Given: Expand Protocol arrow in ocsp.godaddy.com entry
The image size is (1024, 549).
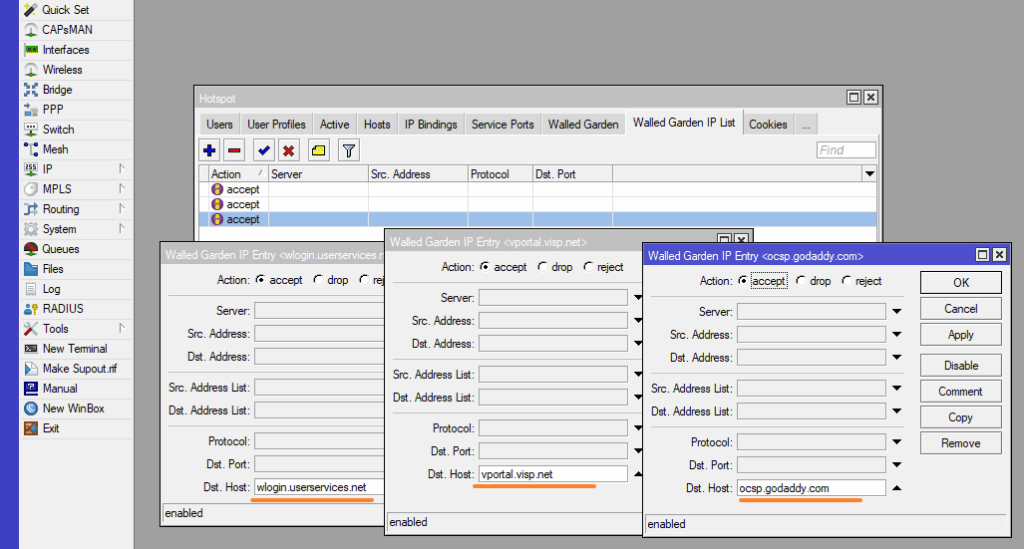Looking at the screenshot, I should [x=897, y=442].
